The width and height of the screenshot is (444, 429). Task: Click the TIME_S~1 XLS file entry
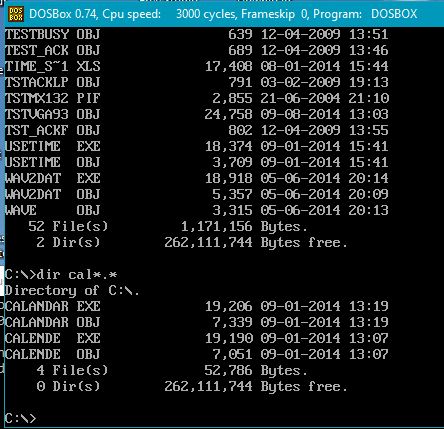coord(196,66)
